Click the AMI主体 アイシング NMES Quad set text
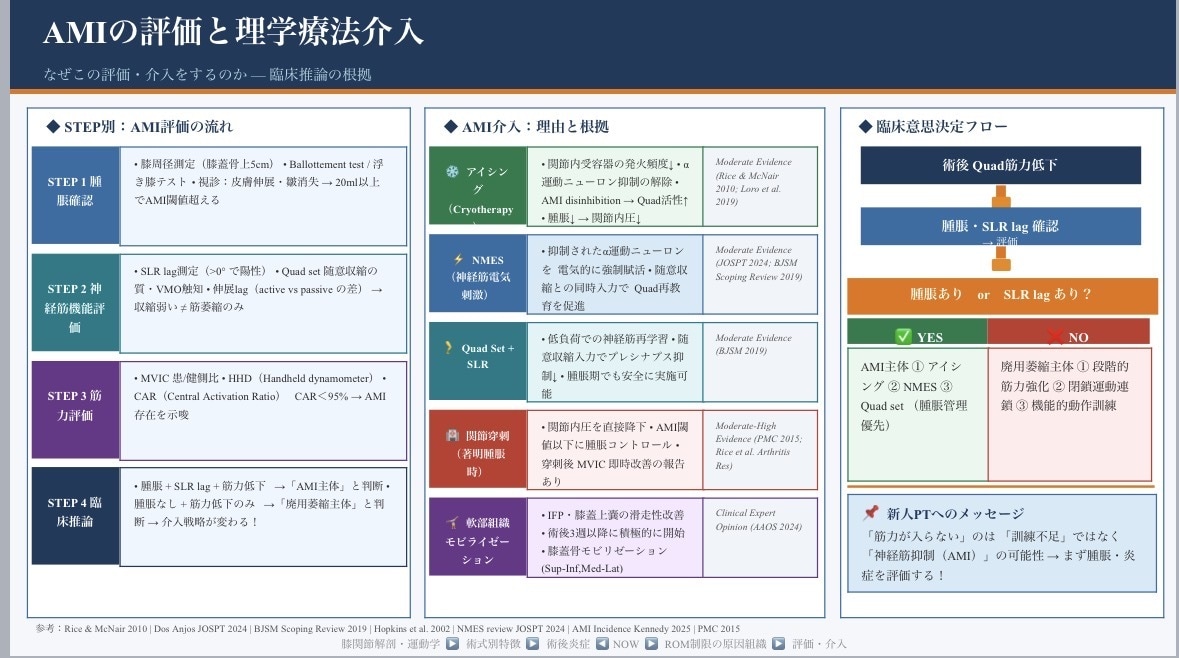 tap(913, 396)
